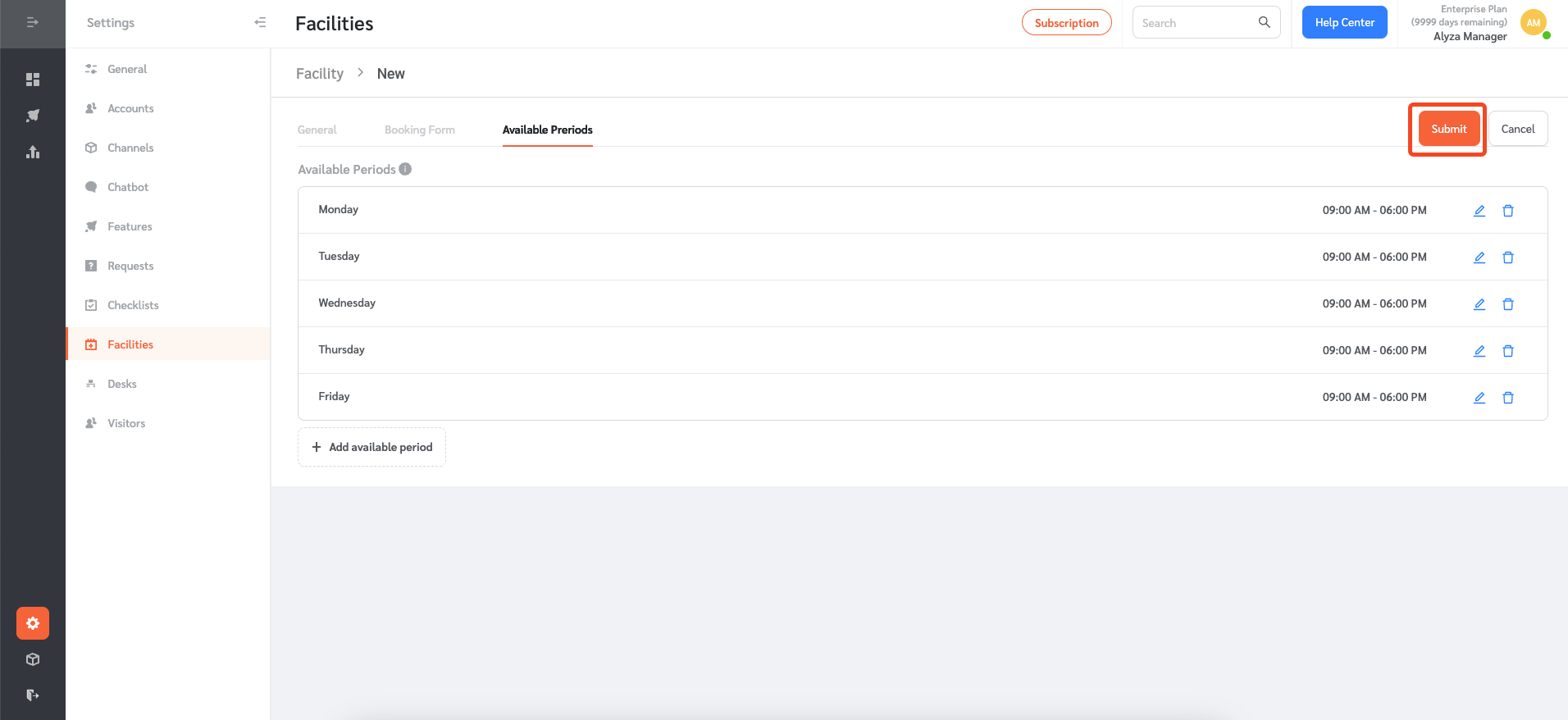Viewport: 1568px width, 720px height.
Task: Click the Facility breadcrumb link
Action: click(x=320, y=74)
